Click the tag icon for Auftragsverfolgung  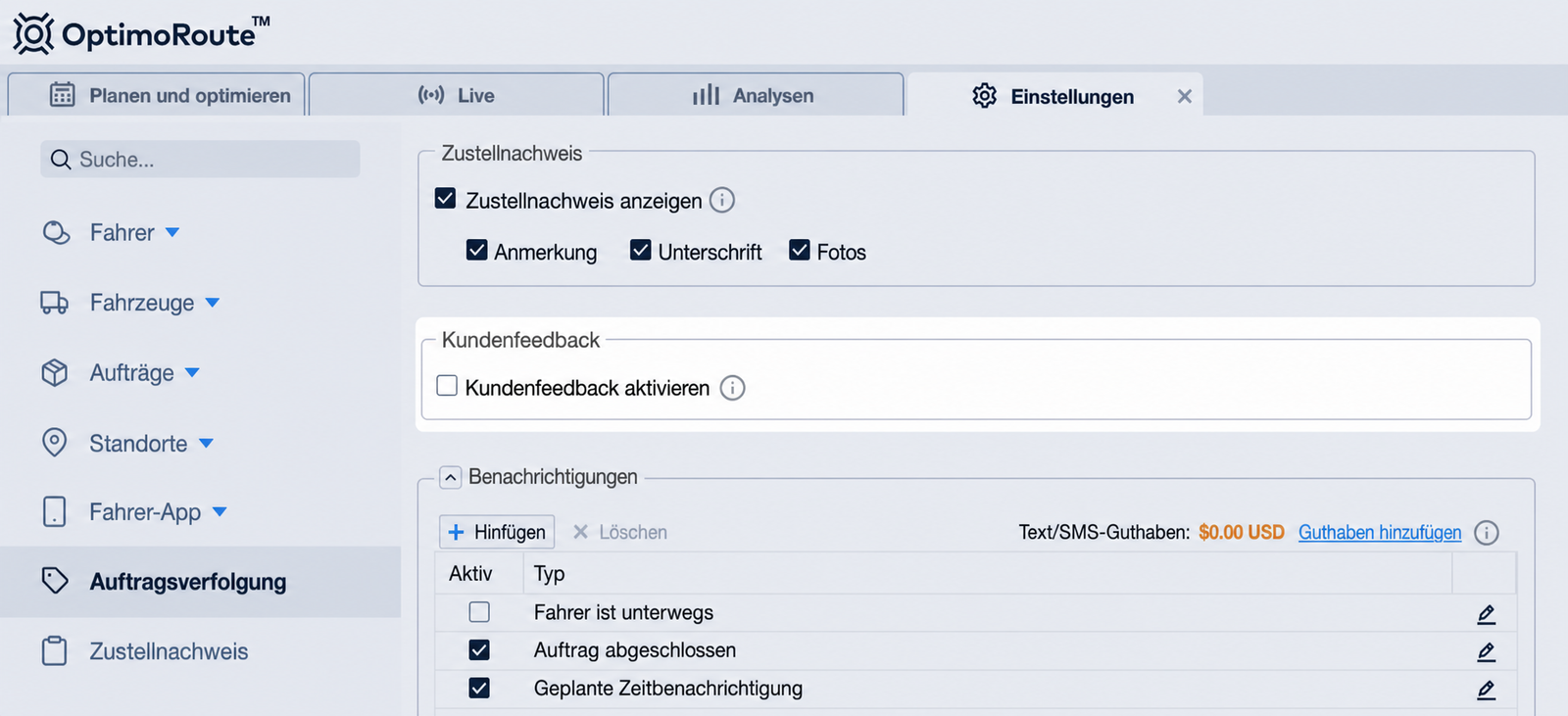coord(55,581)
